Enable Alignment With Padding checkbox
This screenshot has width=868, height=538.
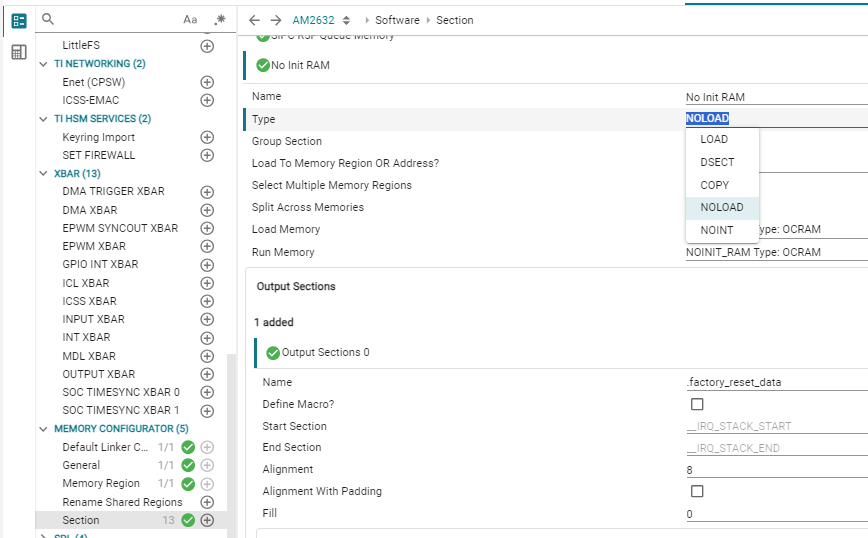coord(697,491)
